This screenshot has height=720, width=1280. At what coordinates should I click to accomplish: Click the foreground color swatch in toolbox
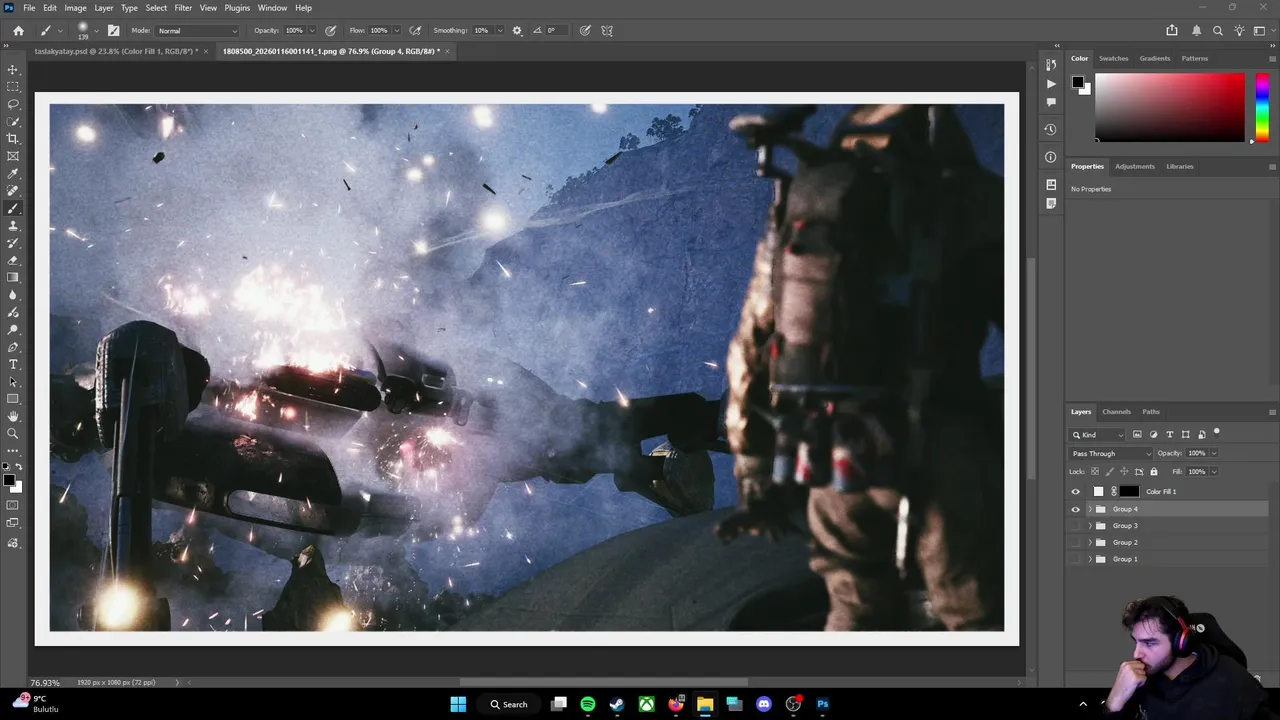pos(9,481)
